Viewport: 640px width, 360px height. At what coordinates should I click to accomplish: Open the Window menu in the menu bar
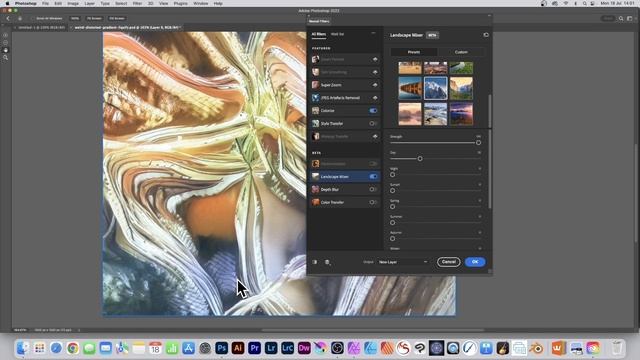pyautogui.click(x=200, y=3)
